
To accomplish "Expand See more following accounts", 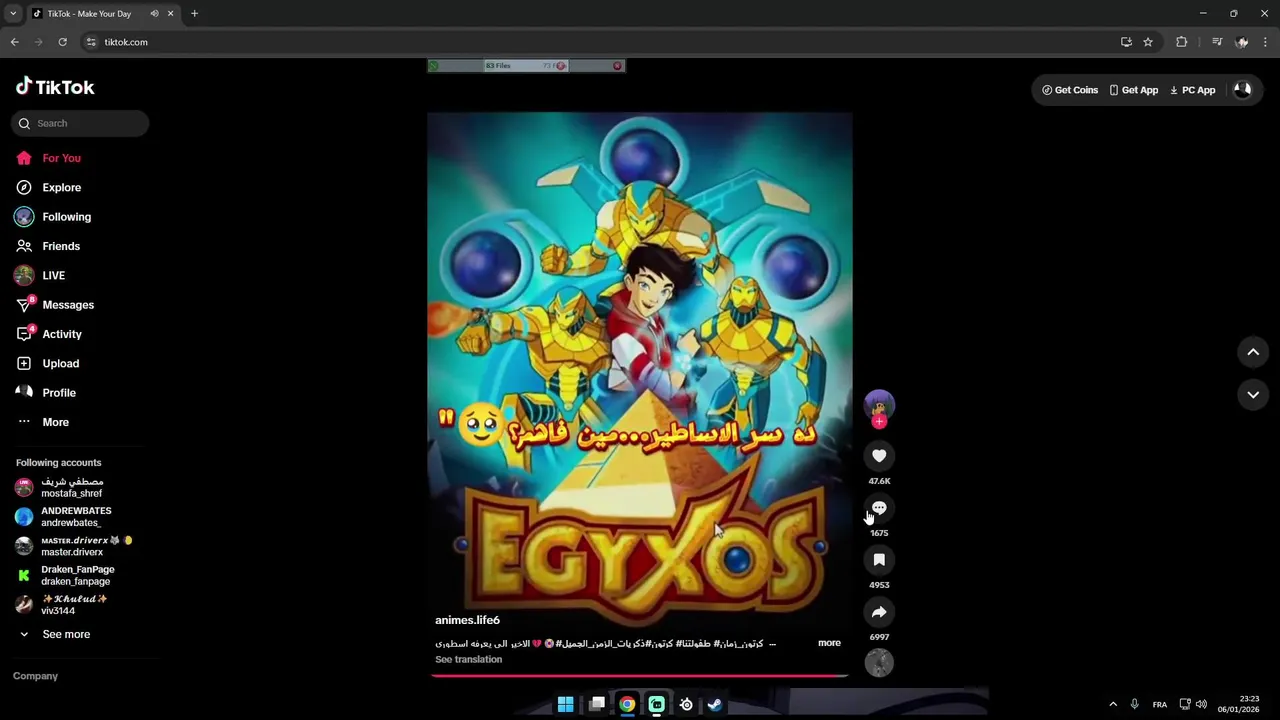I will pos(66,634).
